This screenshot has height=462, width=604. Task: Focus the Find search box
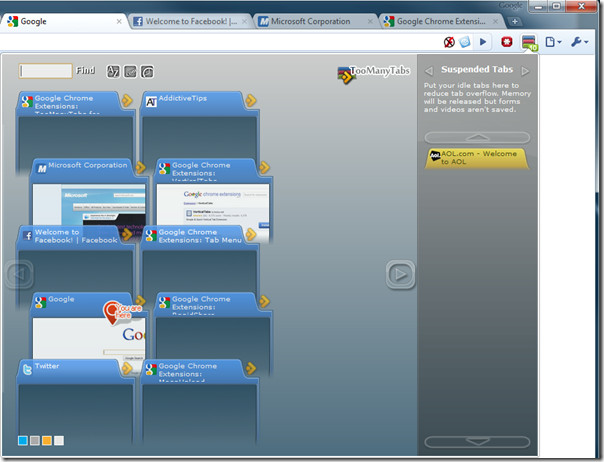[x=45, y=71]
